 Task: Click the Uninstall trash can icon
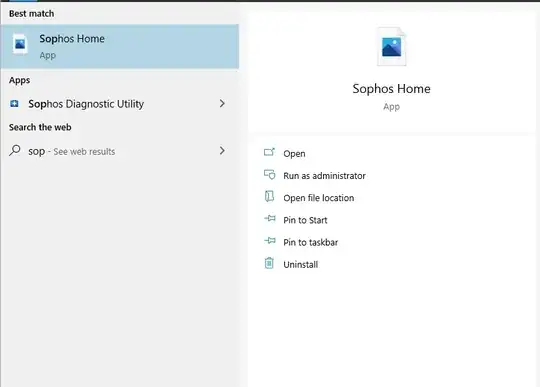click(269, 263)
